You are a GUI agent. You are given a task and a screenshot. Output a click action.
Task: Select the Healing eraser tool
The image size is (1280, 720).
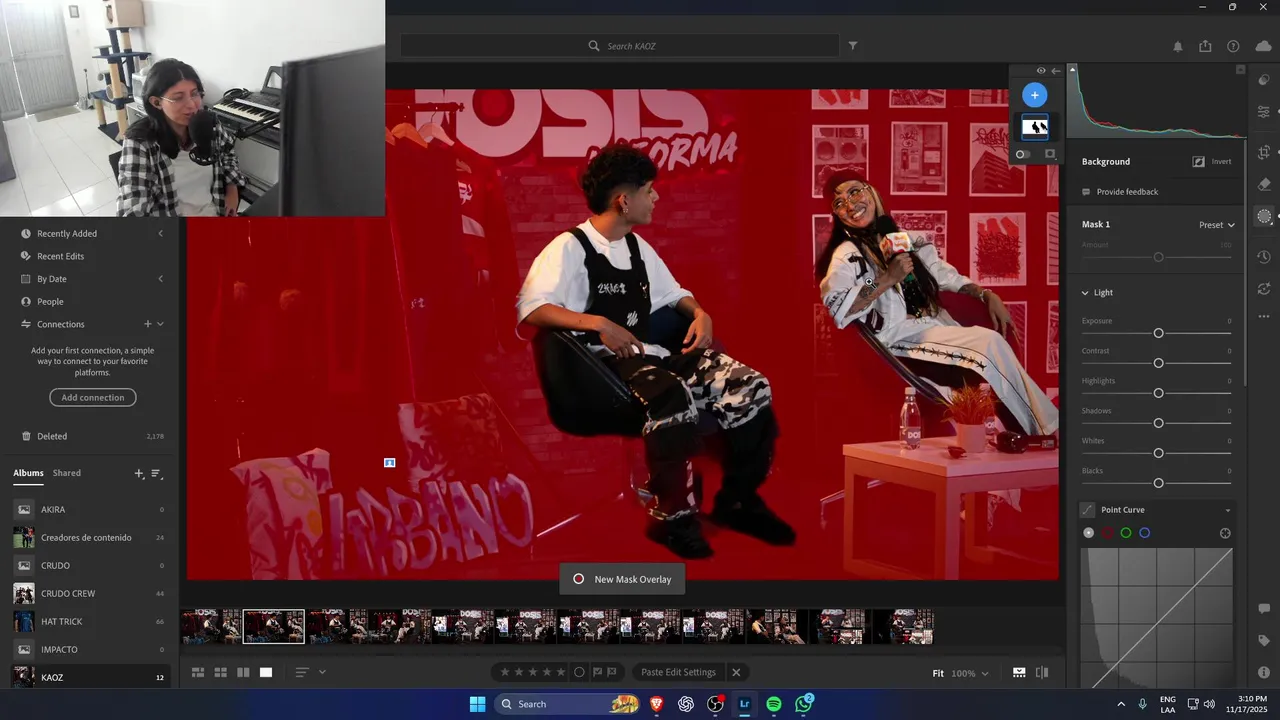click(x=1264, y=184)
